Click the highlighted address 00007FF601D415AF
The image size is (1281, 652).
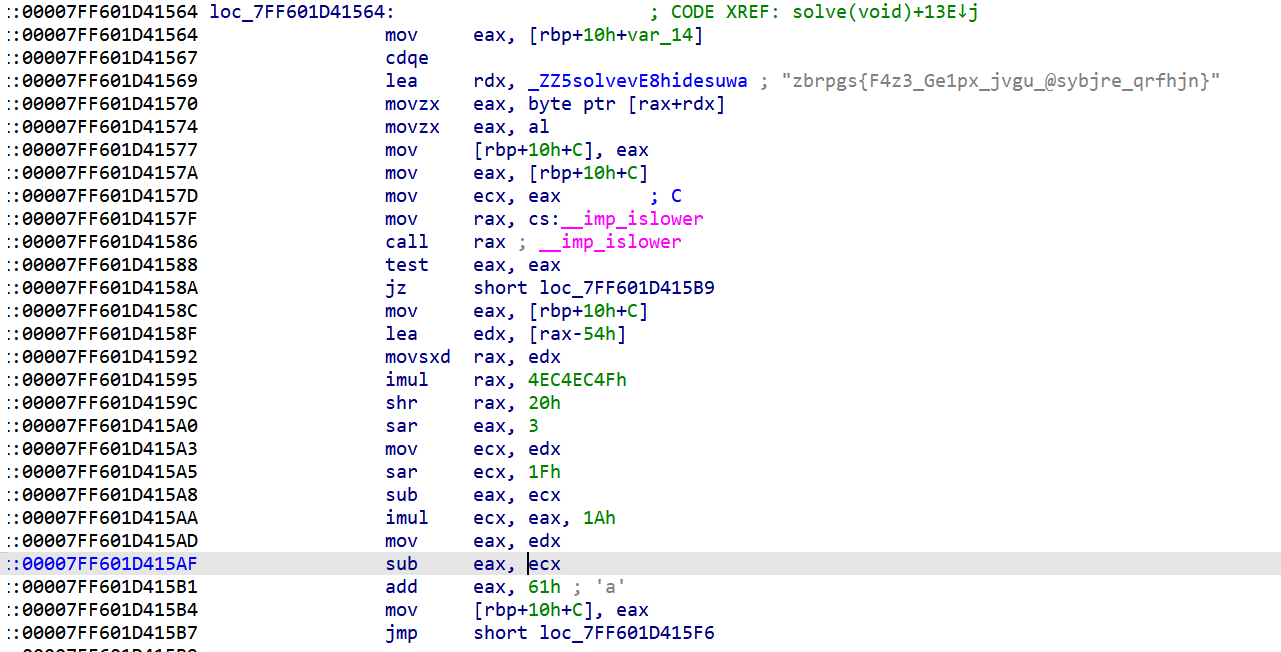110,564
